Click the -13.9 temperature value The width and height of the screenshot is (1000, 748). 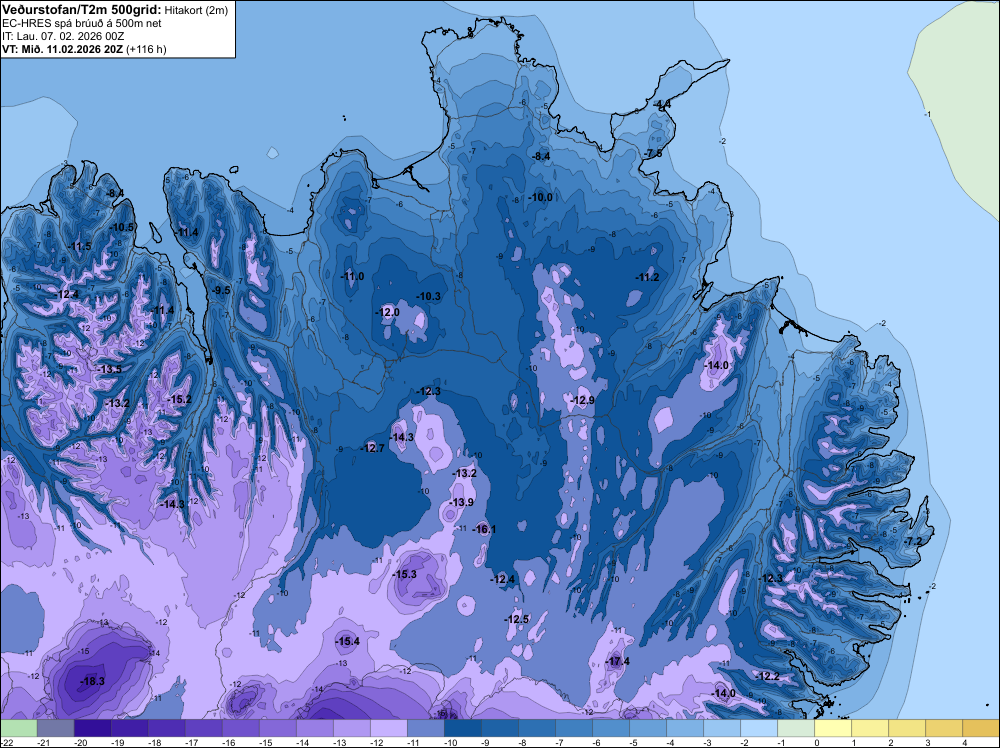point(461,502)
